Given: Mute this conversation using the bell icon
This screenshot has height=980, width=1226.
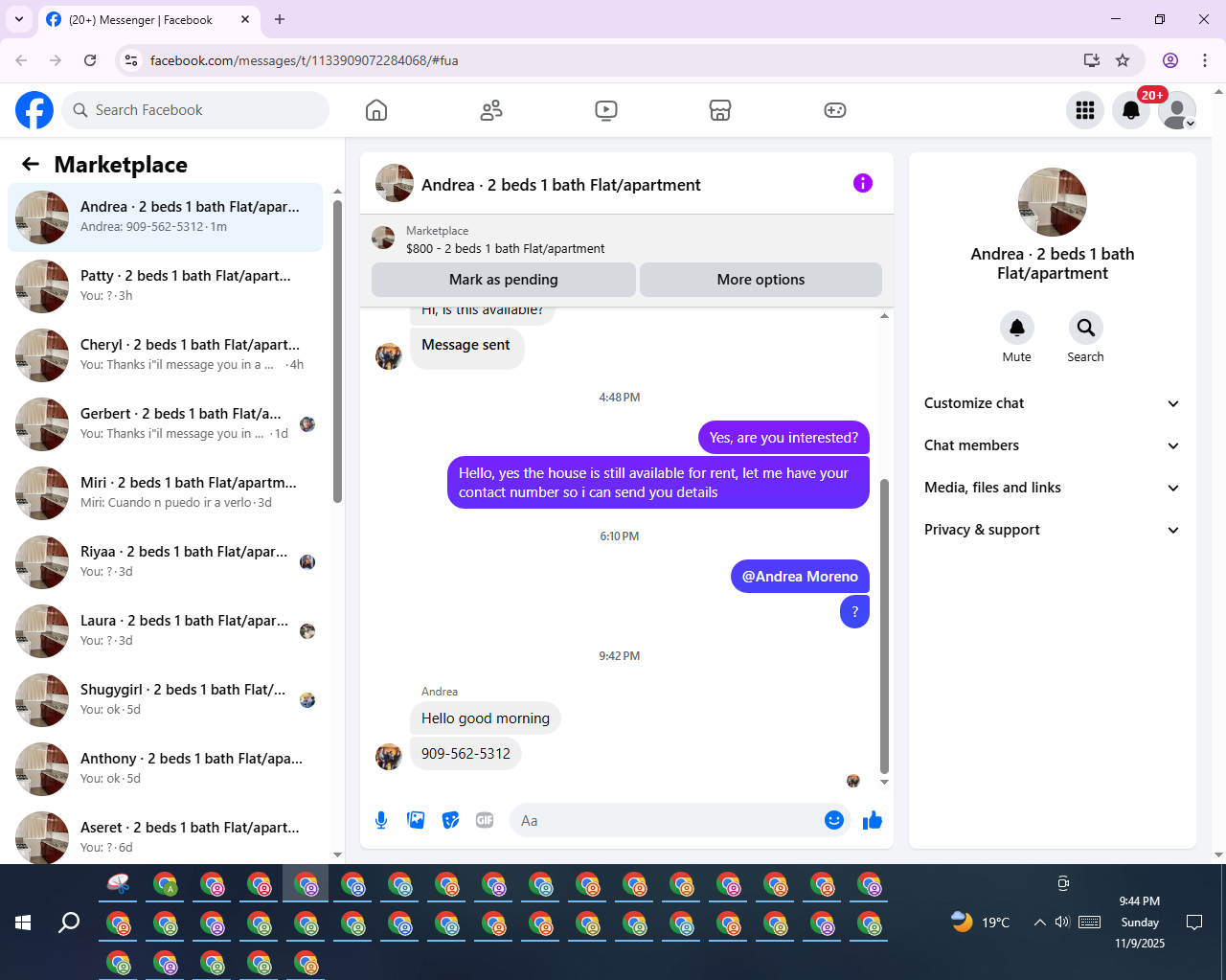Looking at the screenshot, I should click(1017, 328).
